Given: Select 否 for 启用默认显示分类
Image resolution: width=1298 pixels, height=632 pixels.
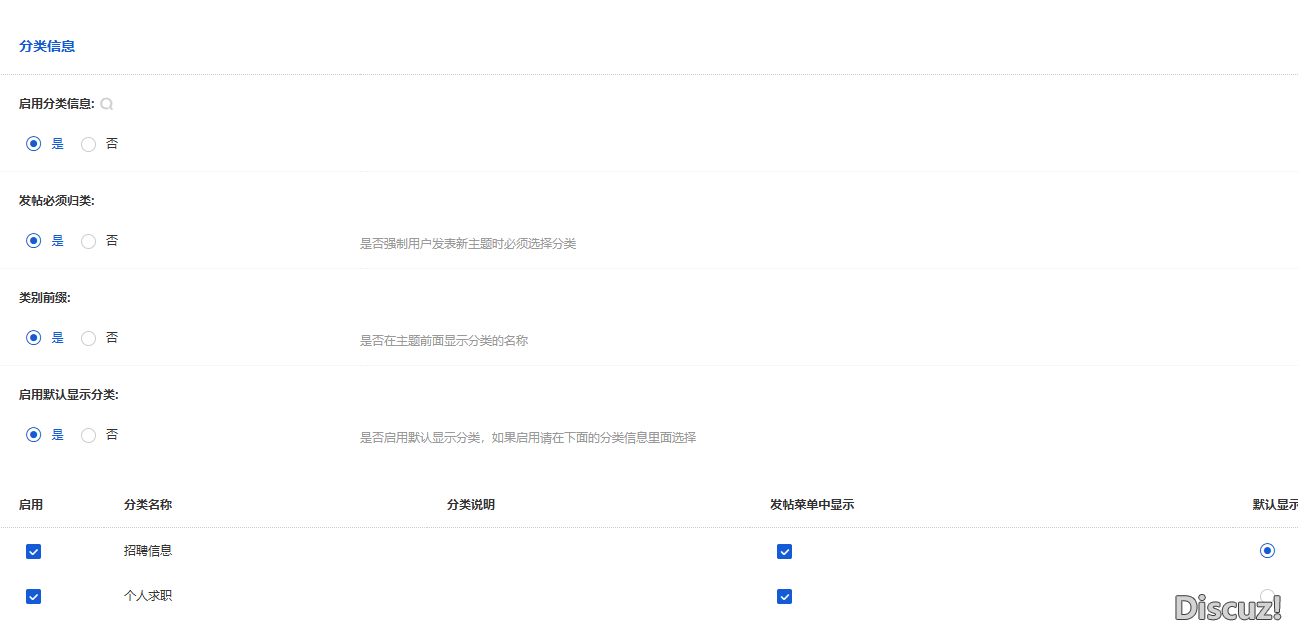Looking at the screenshot, I should [88, 434].
